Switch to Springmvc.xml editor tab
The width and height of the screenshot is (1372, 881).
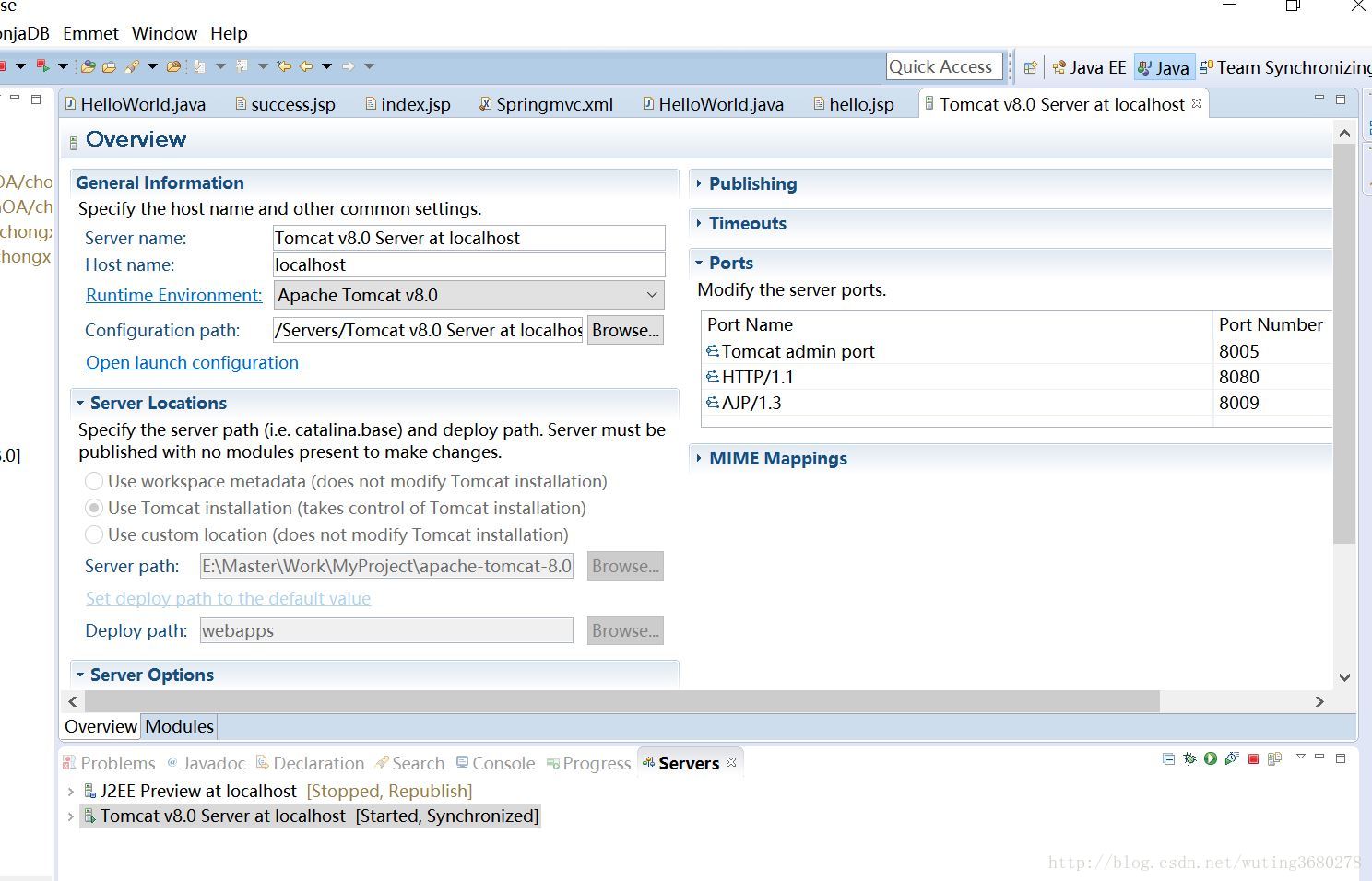(x=546, y=104)
